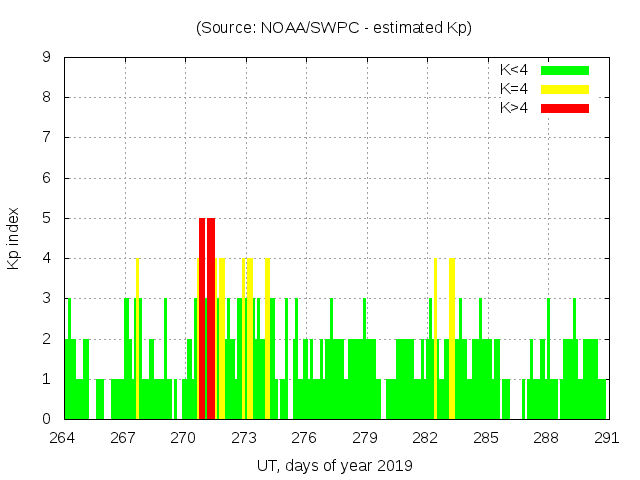
Task: Click the 'UT, days of year 2019' axis label
Action: click(x=334, y=465)
